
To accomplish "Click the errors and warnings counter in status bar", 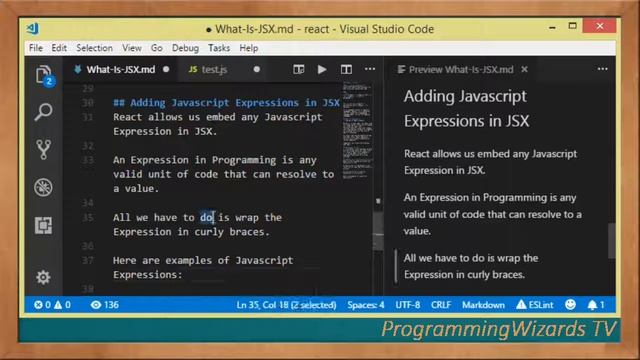I will click(x=52, y=305).
